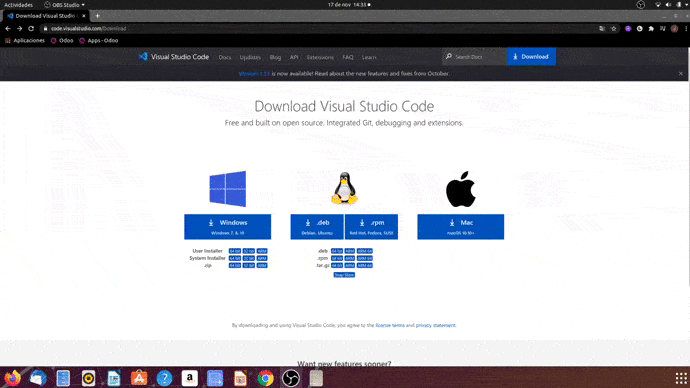Click the browser forward arrow
Screen dimensions: 690x388
(x=19, y=29)
